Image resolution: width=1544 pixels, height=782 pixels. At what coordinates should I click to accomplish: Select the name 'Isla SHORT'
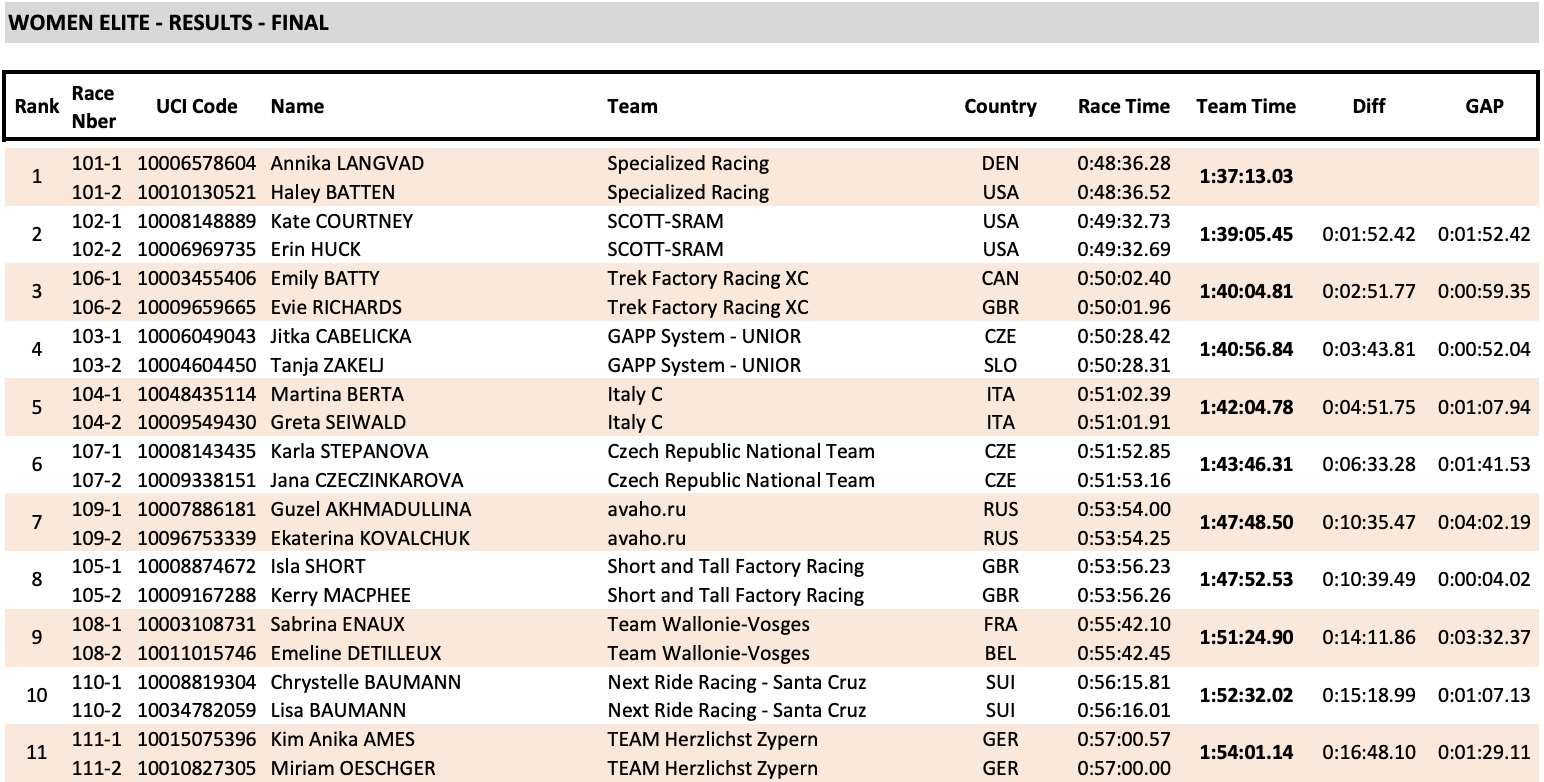[x=318, y=566]
